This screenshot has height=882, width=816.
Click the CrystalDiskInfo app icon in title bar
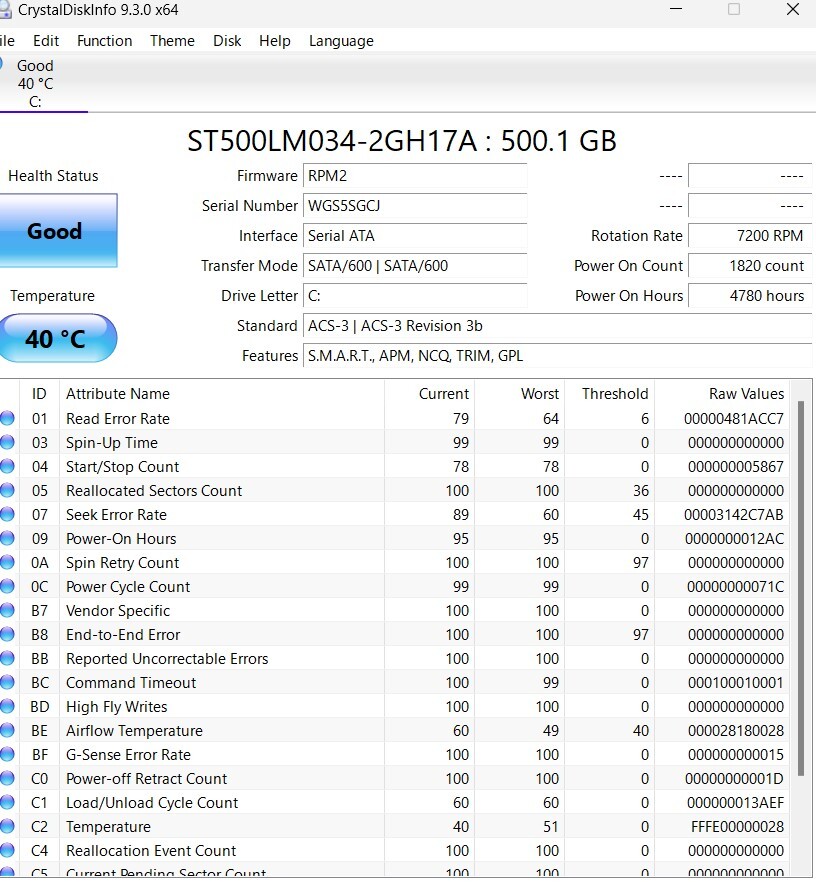pyautogui.click(x=6, y=10)
